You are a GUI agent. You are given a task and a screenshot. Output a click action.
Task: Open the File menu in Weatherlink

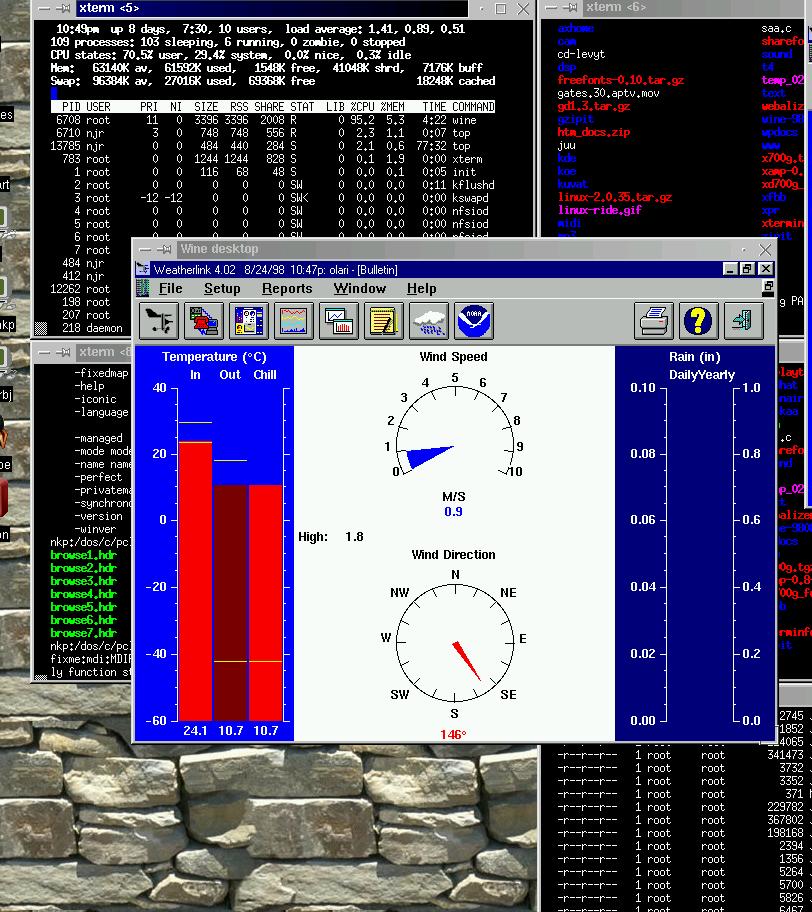coord(170,288)
